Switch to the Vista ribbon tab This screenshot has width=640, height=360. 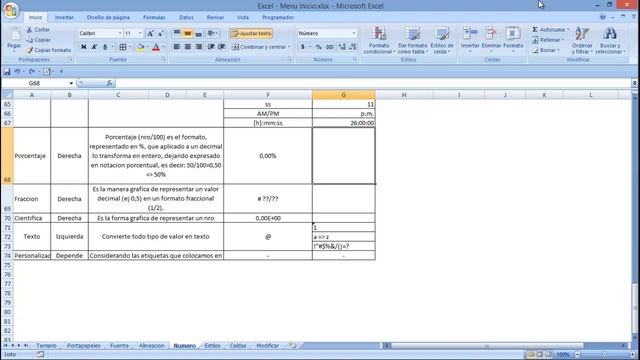(x=243, y=17)
